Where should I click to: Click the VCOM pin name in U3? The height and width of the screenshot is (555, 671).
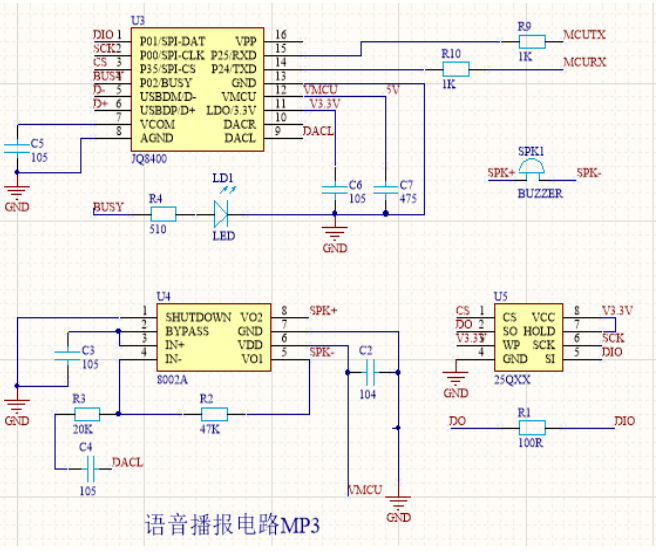pyautogui.click(x=157, y=125)
